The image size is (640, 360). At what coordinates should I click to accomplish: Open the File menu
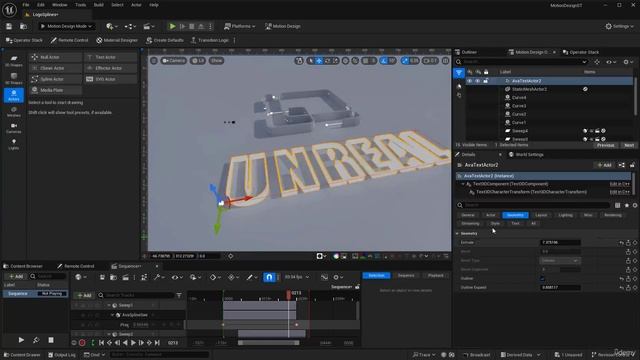point(26,5)
